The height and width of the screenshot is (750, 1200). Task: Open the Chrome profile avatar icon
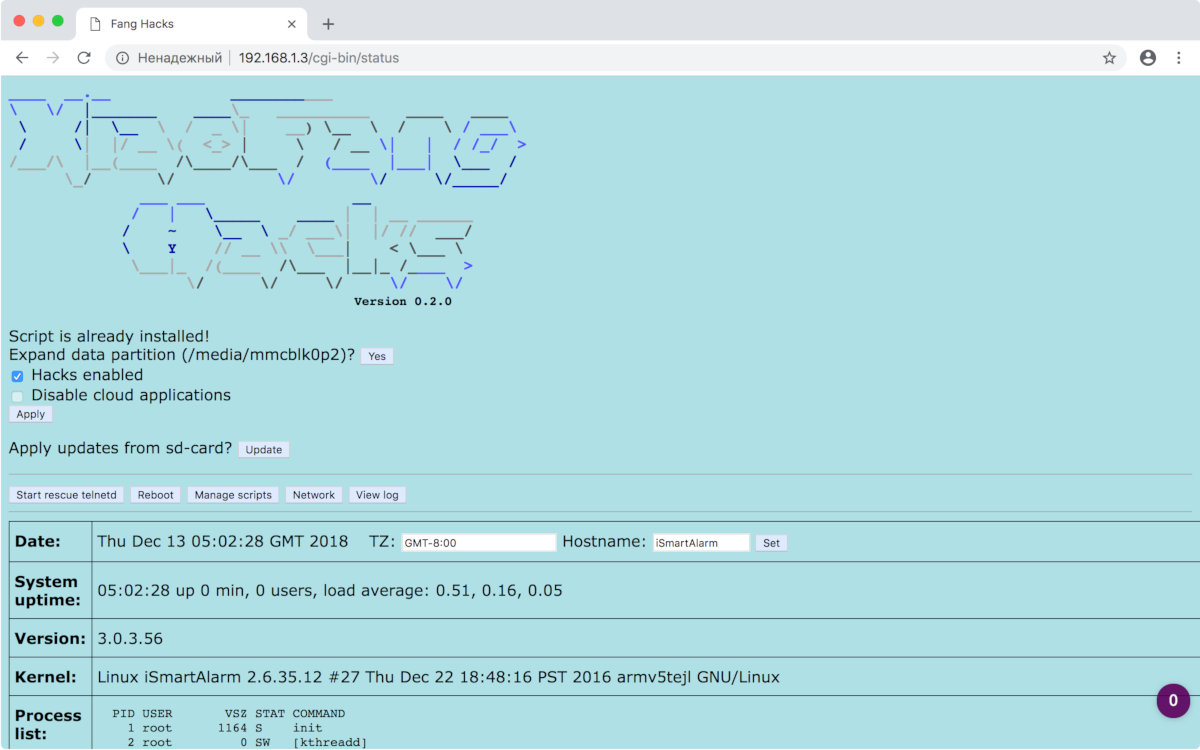coord(1148,58)
